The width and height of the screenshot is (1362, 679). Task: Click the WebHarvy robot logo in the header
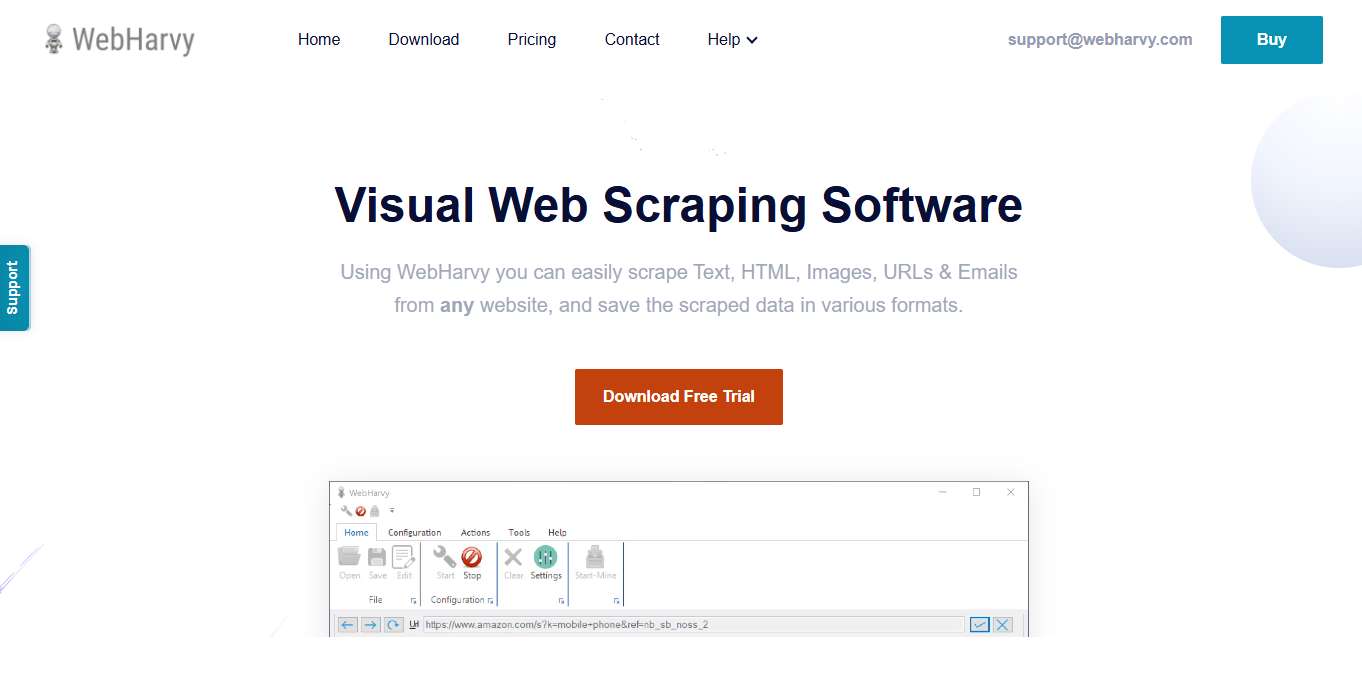pos(54,40)
